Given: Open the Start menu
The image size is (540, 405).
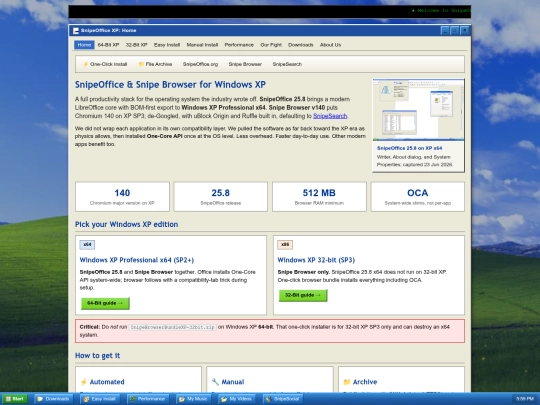Looking at the screenshot, I should click(x=14, y=399).
